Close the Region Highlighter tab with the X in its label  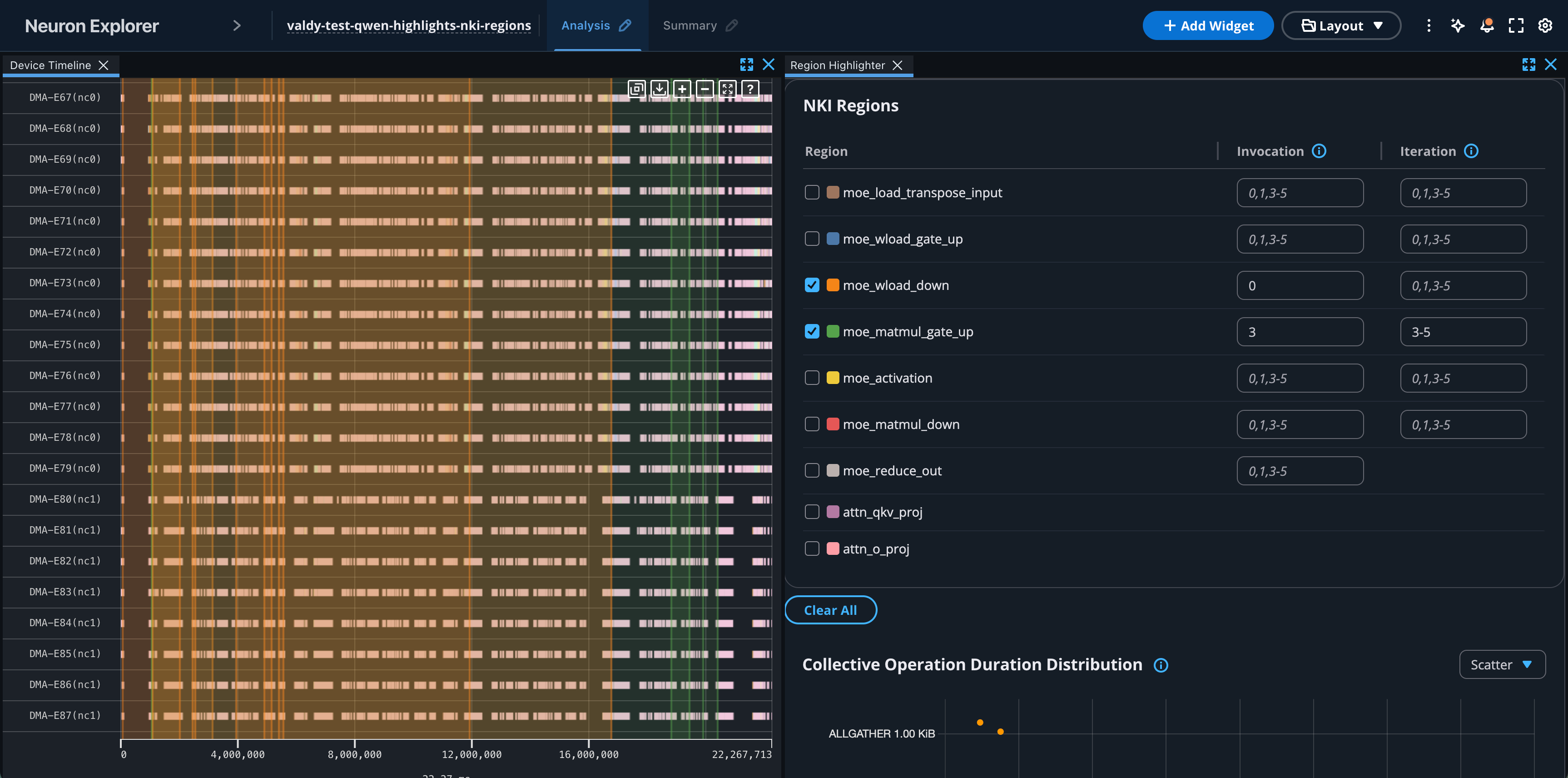click(897, 65)
